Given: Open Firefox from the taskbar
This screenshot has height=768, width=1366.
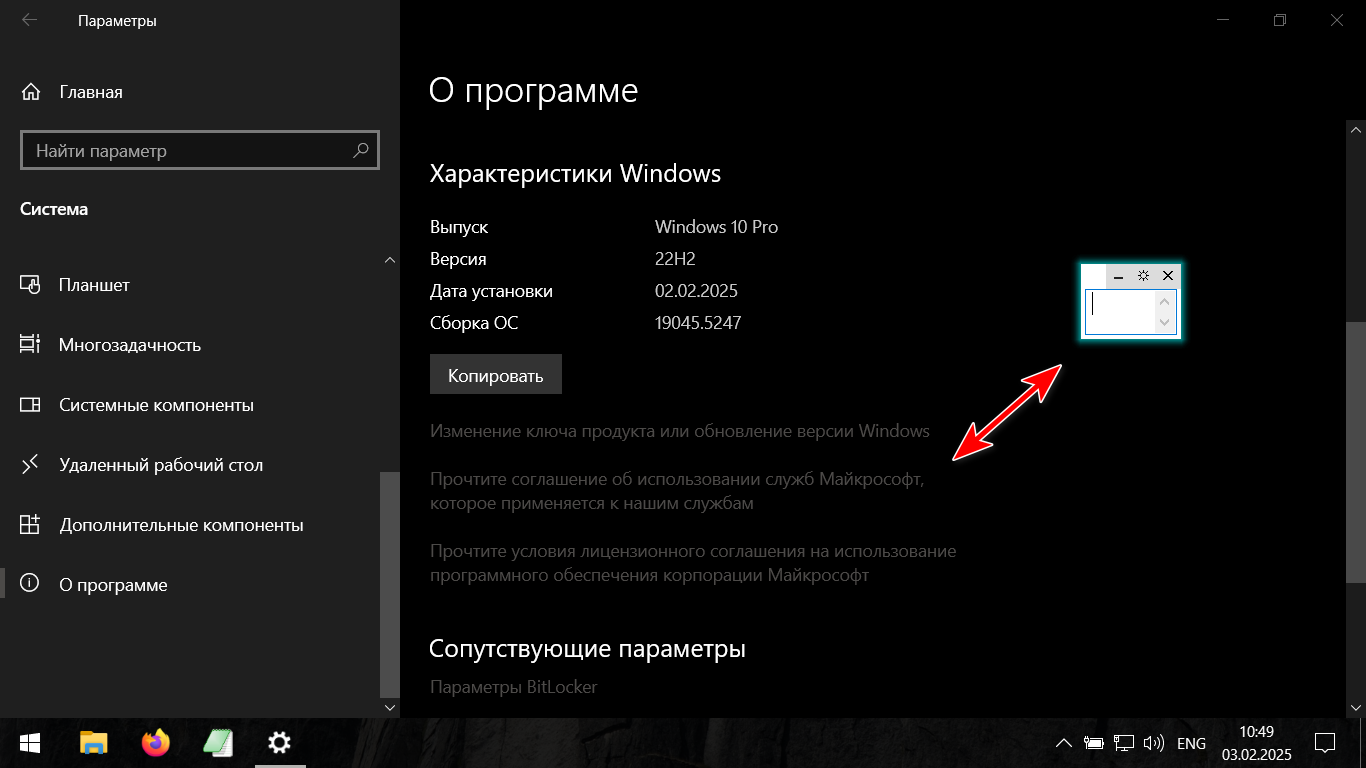Looking at the screenshot, I should point(156,743).
